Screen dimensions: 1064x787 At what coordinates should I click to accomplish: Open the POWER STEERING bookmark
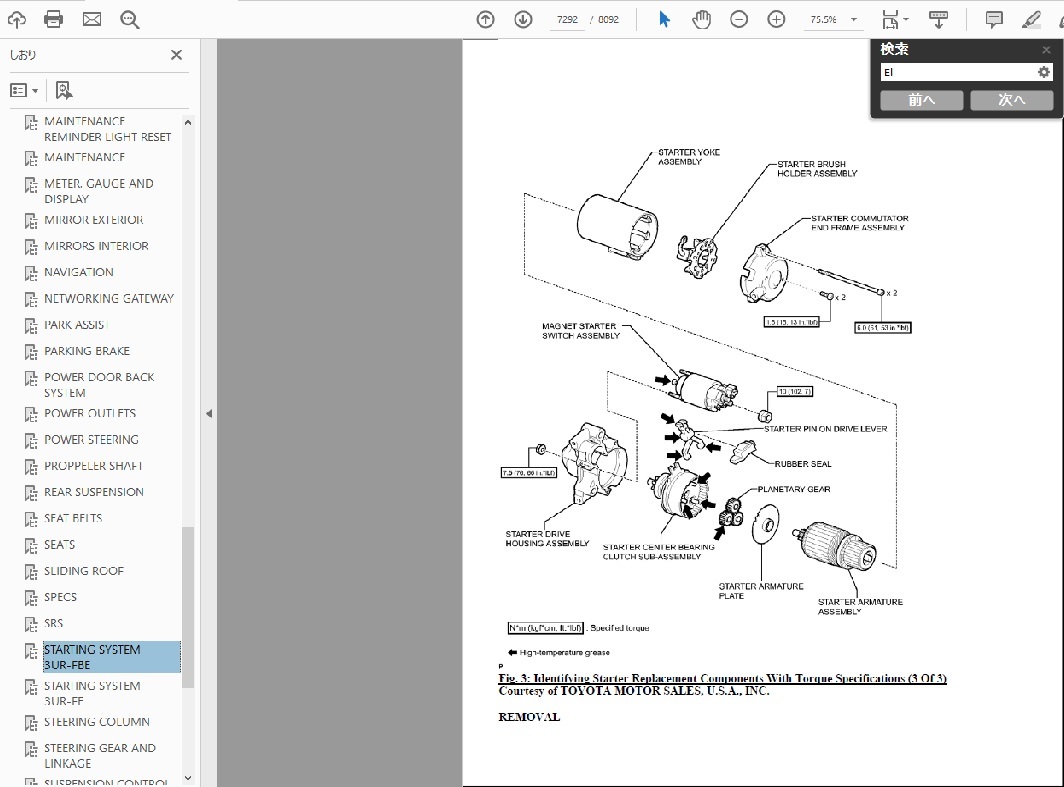coord(91,439)
